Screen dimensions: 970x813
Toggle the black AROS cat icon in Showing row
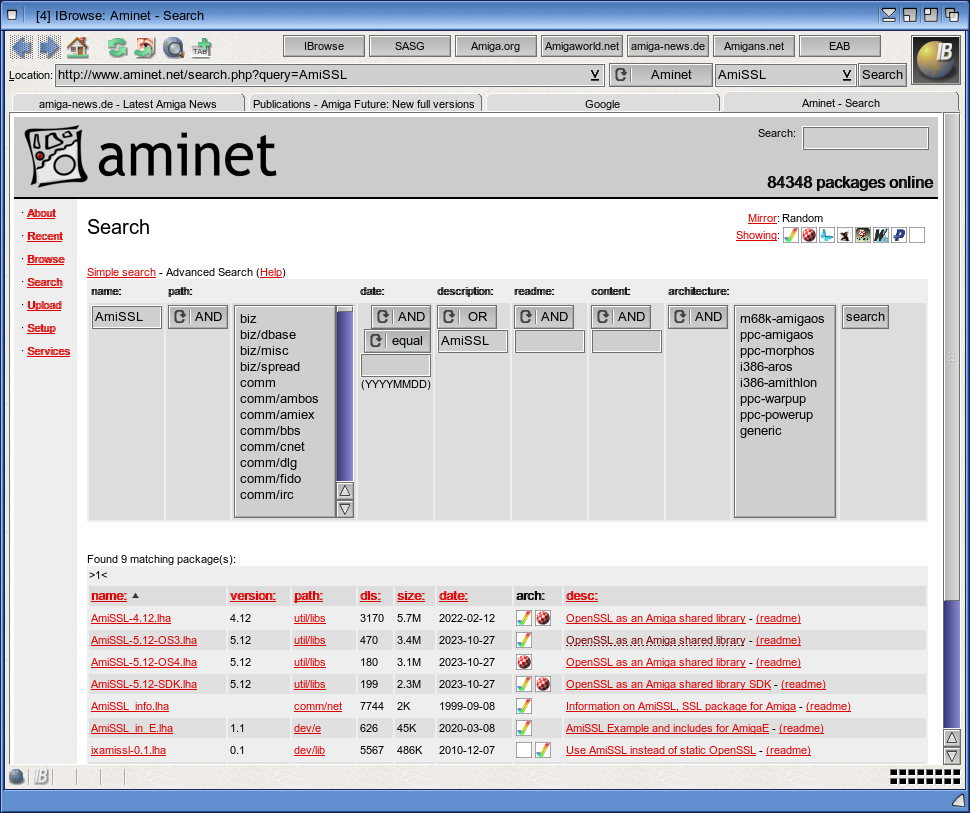click(x=844, y=235)
